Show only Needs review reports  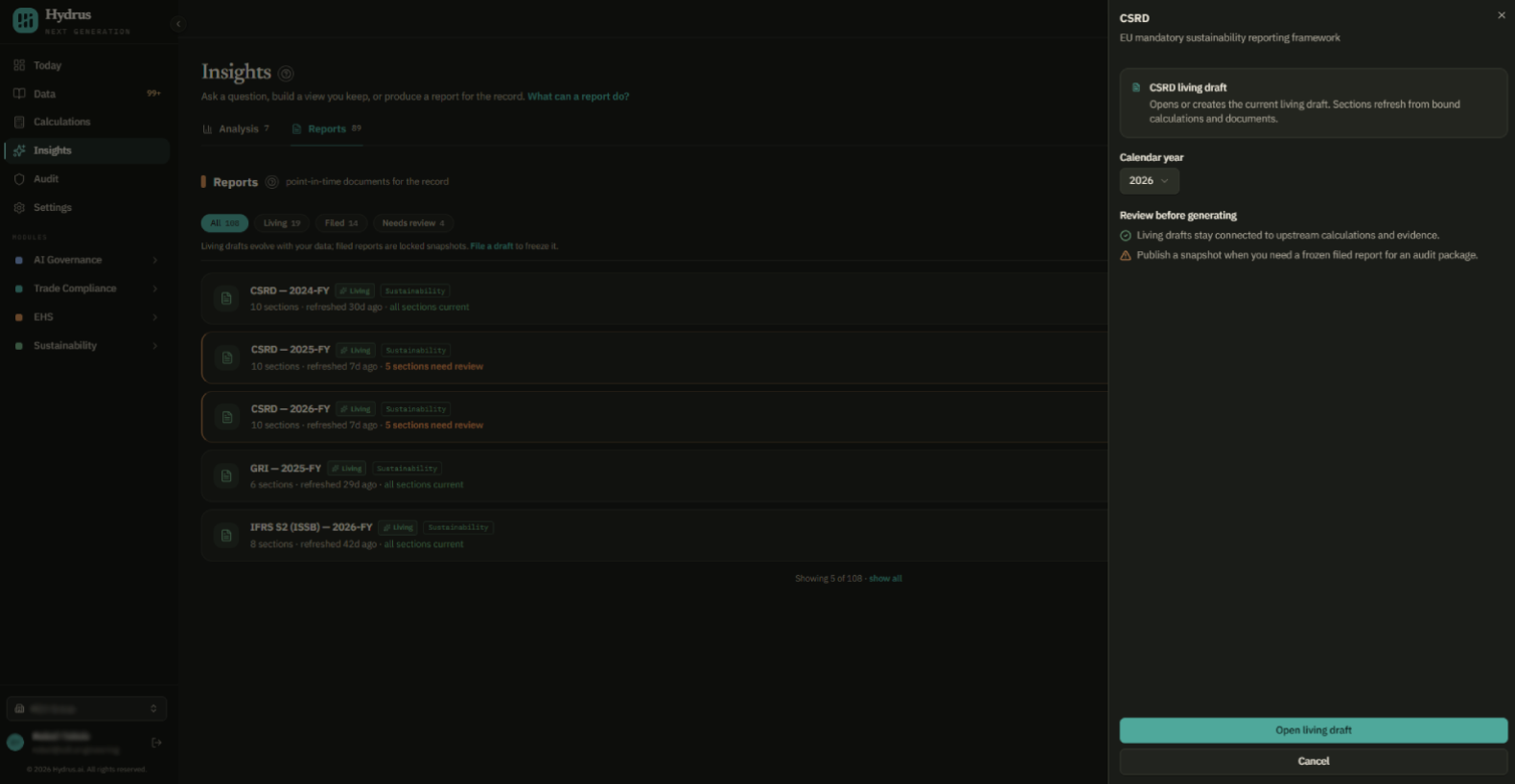[x=413, y=223]
